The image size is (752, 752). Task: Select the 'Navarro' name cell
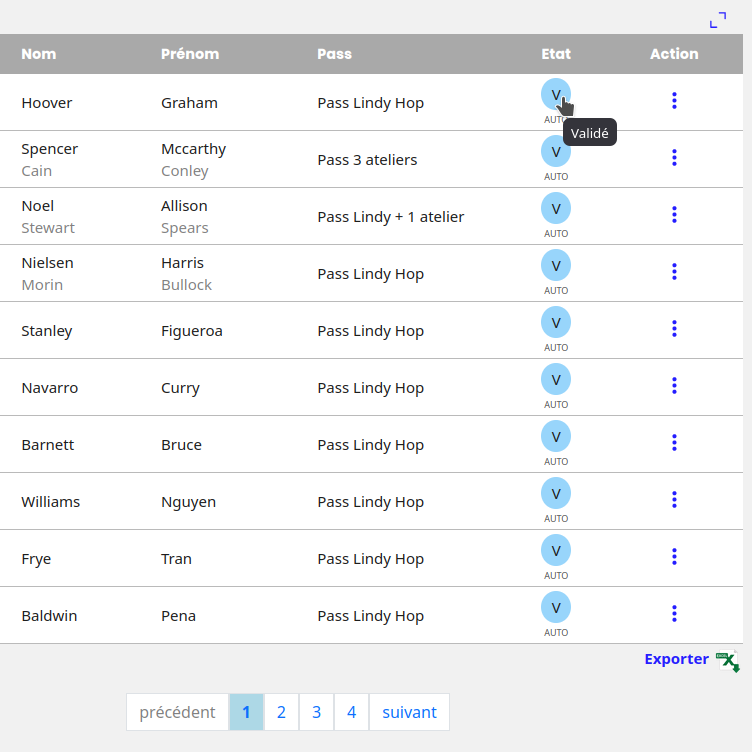tap(49, 388)
